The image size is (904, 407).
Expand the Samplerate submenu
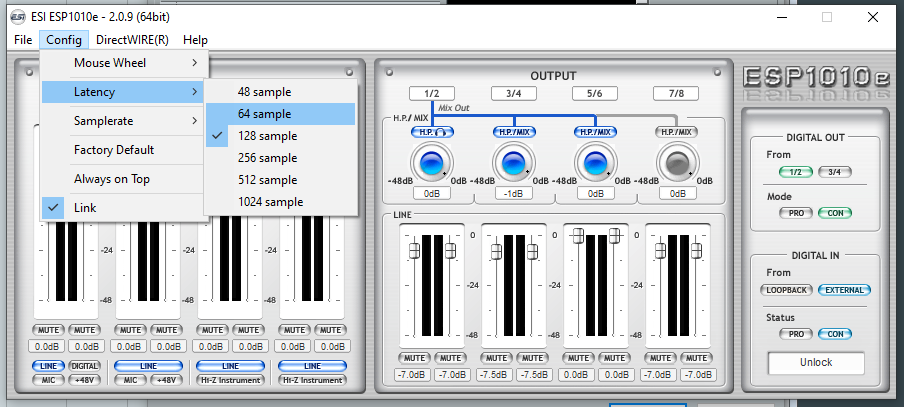123,121
